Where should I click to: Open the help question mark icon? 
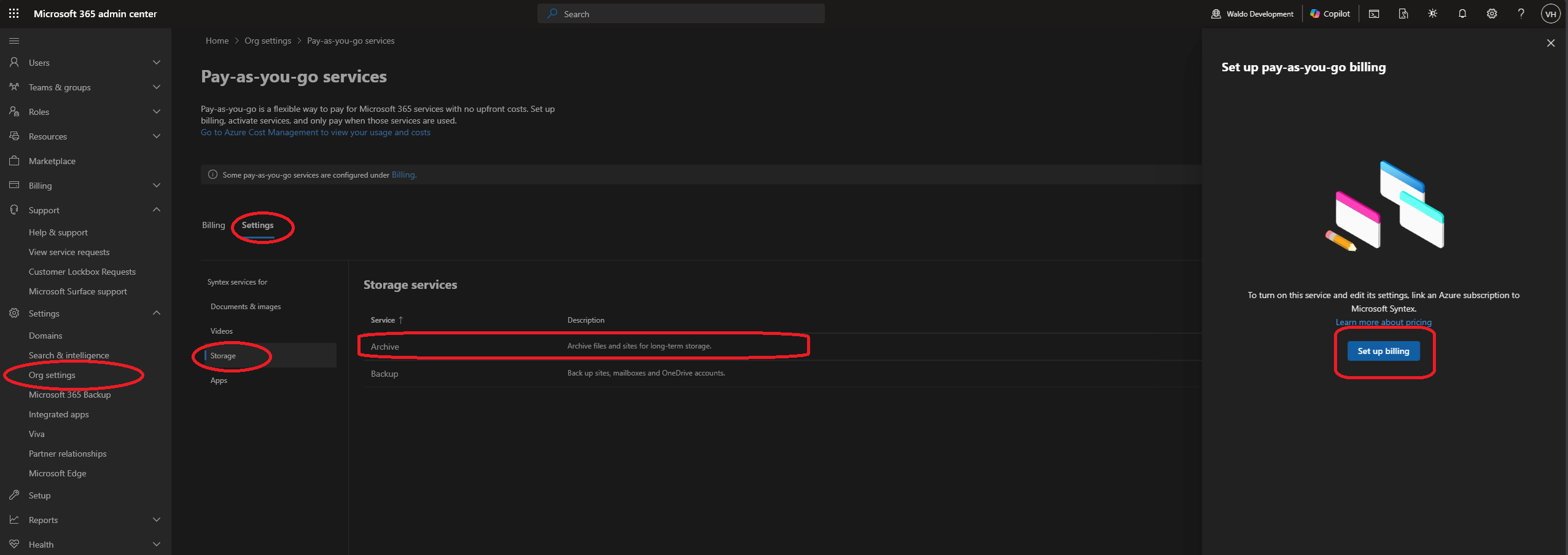1521,14
